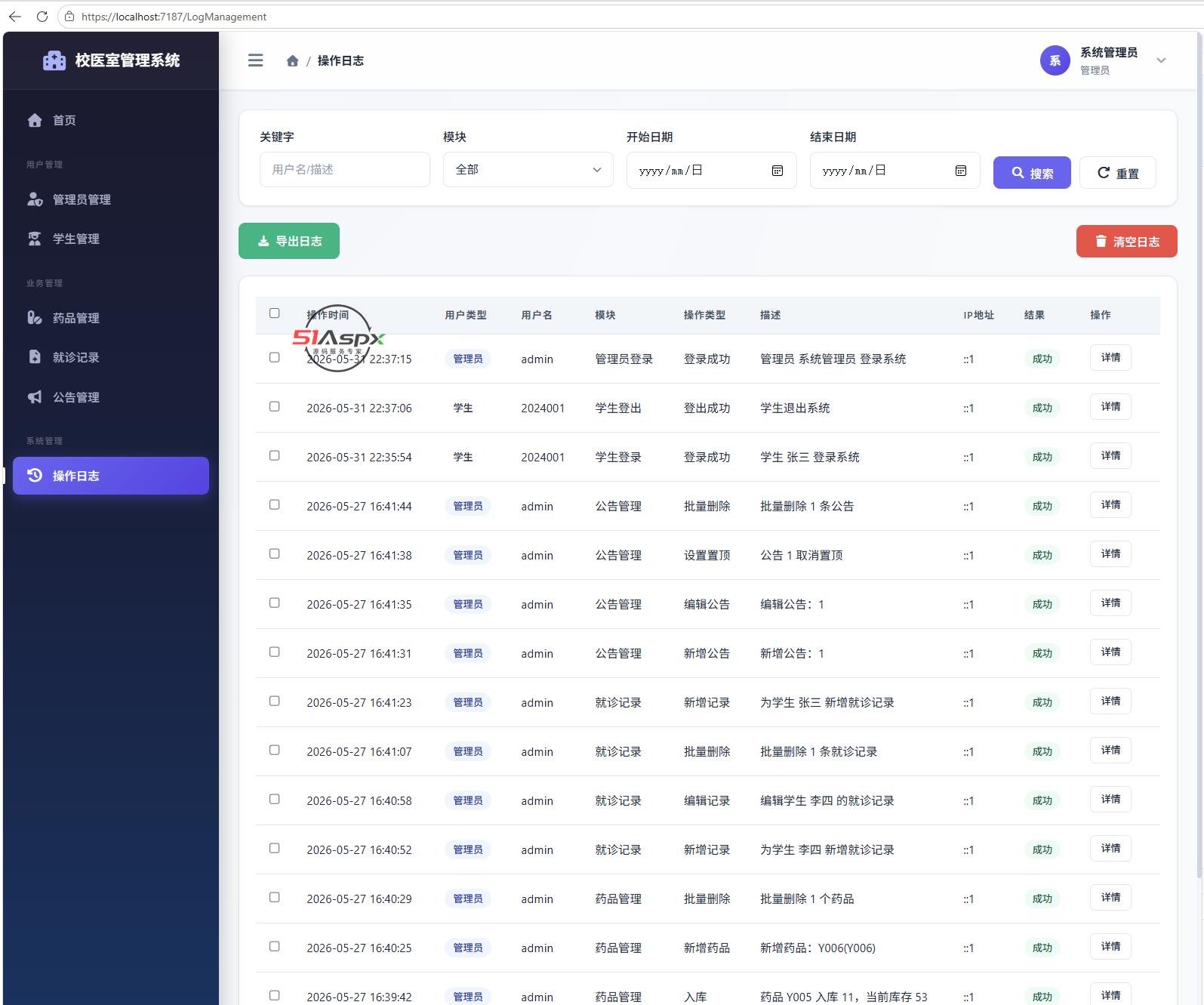1204x1005 pixels.
Task: Click the 关键字 input field
Action: (x=344, y=170)
